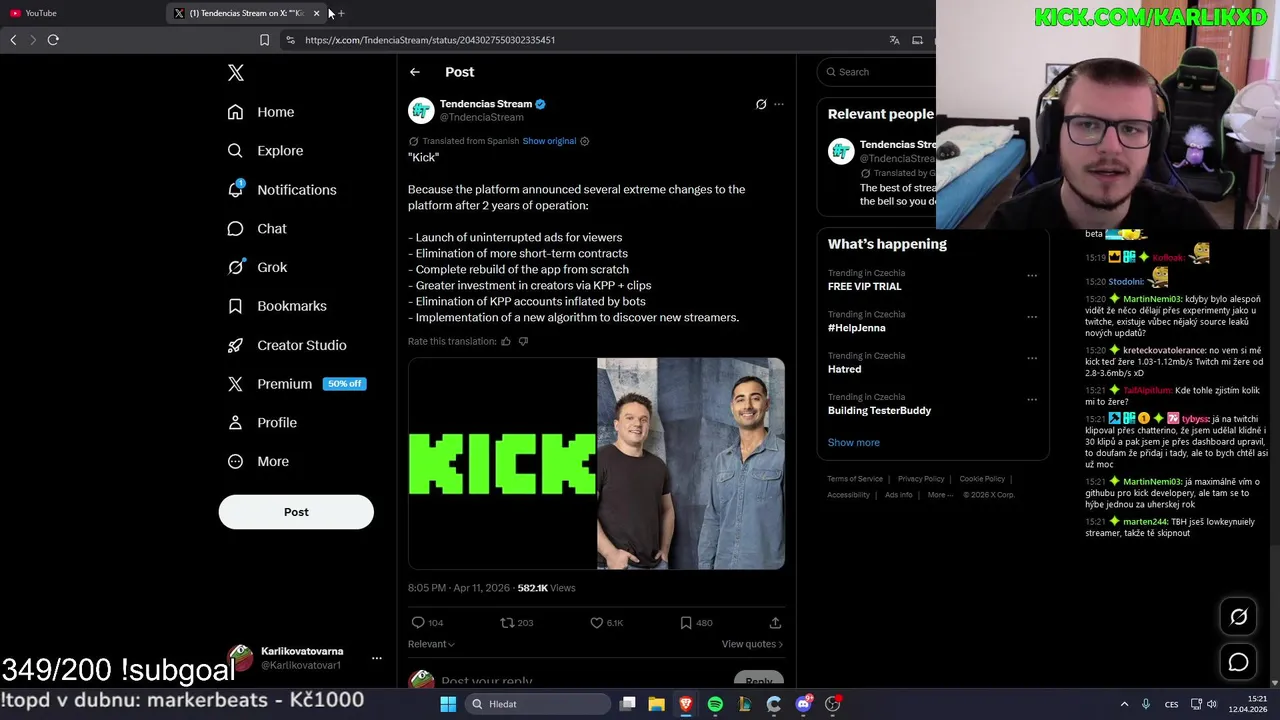Open the #HelpJenna trend
1280x720 pixels.
(856, 328)
